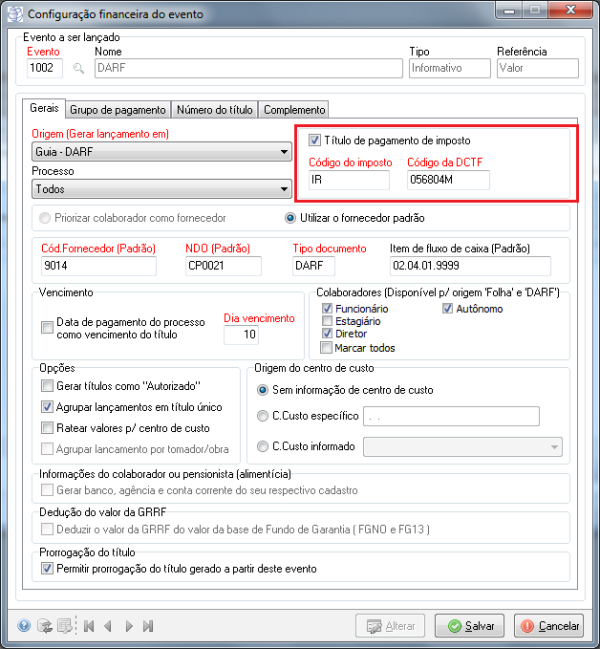
Task: Check the 'Estagiário' collaborator checkbox
Action: [x=327, y=322]
